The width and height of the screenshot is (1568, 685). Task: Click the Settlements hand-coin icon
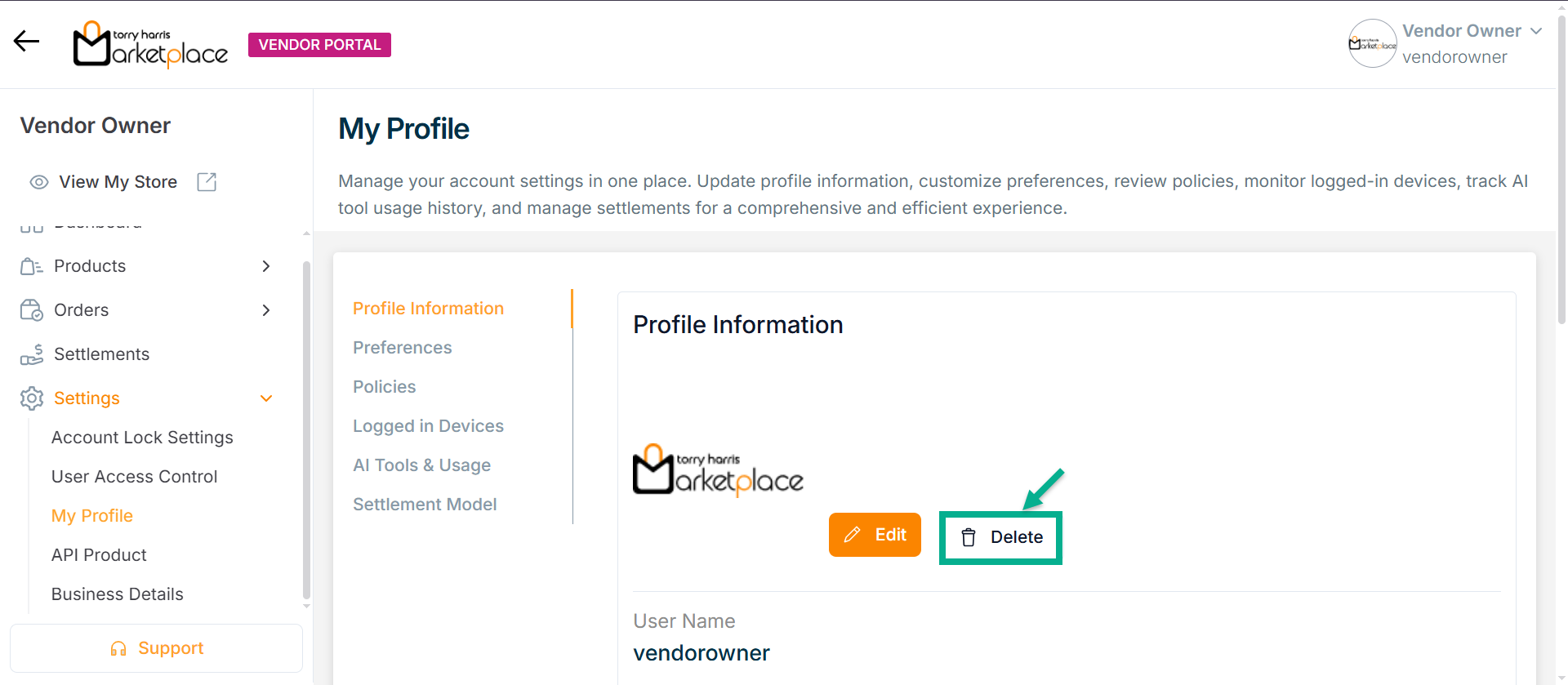(x=31, y=354)
